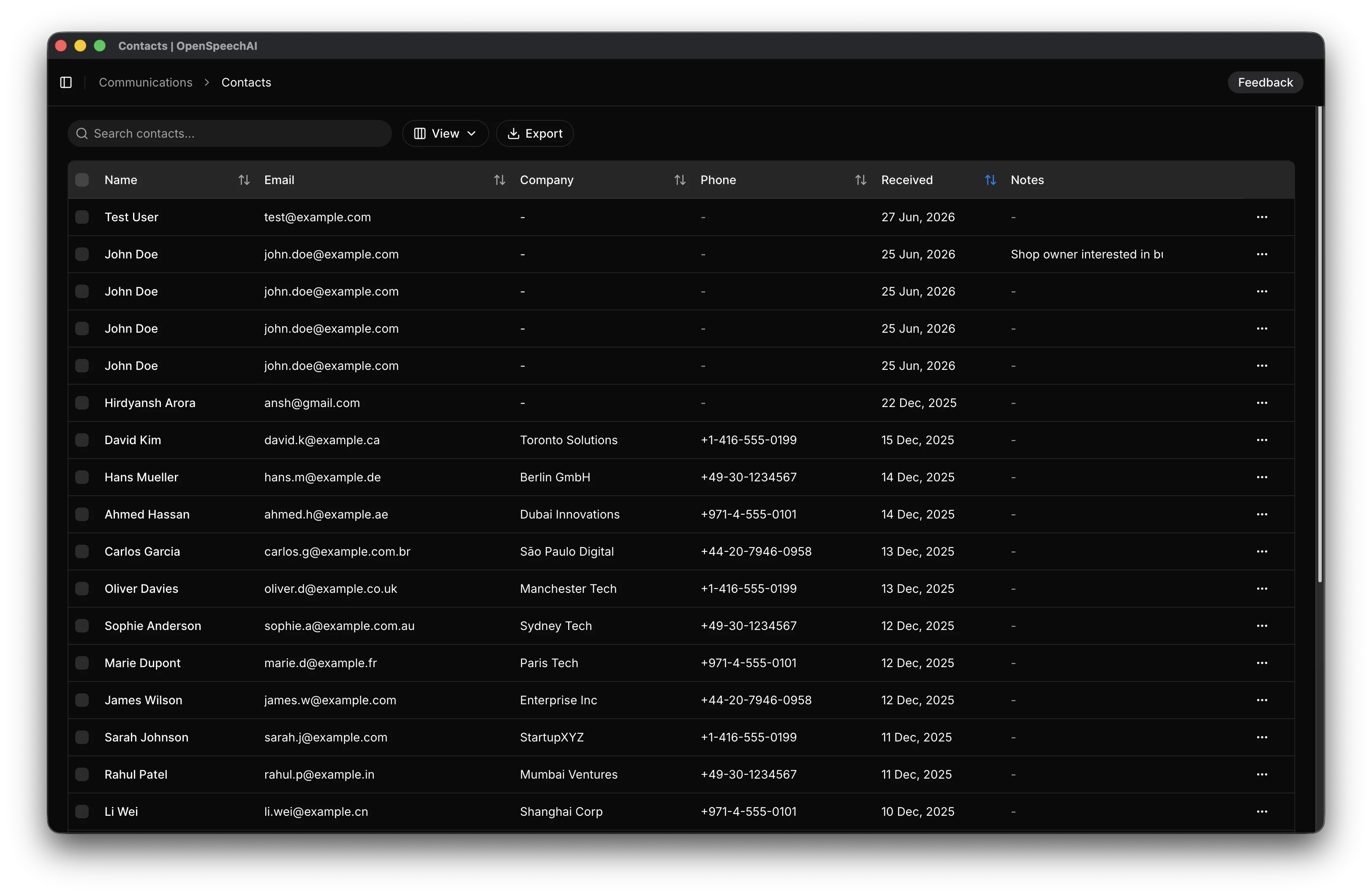Click company Mumbai Ventures
Screen dimensions: 1372x896
569,774
